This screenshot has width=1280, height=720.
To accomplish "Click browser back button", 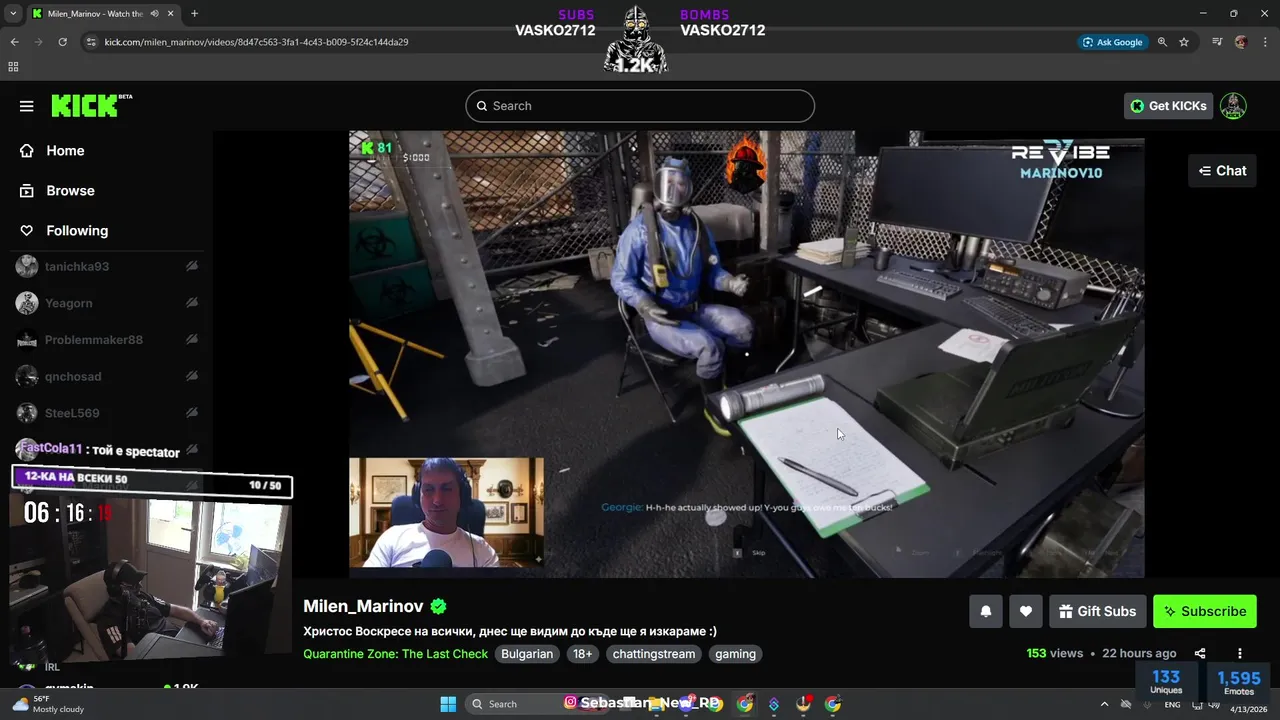I will [14, 42].
